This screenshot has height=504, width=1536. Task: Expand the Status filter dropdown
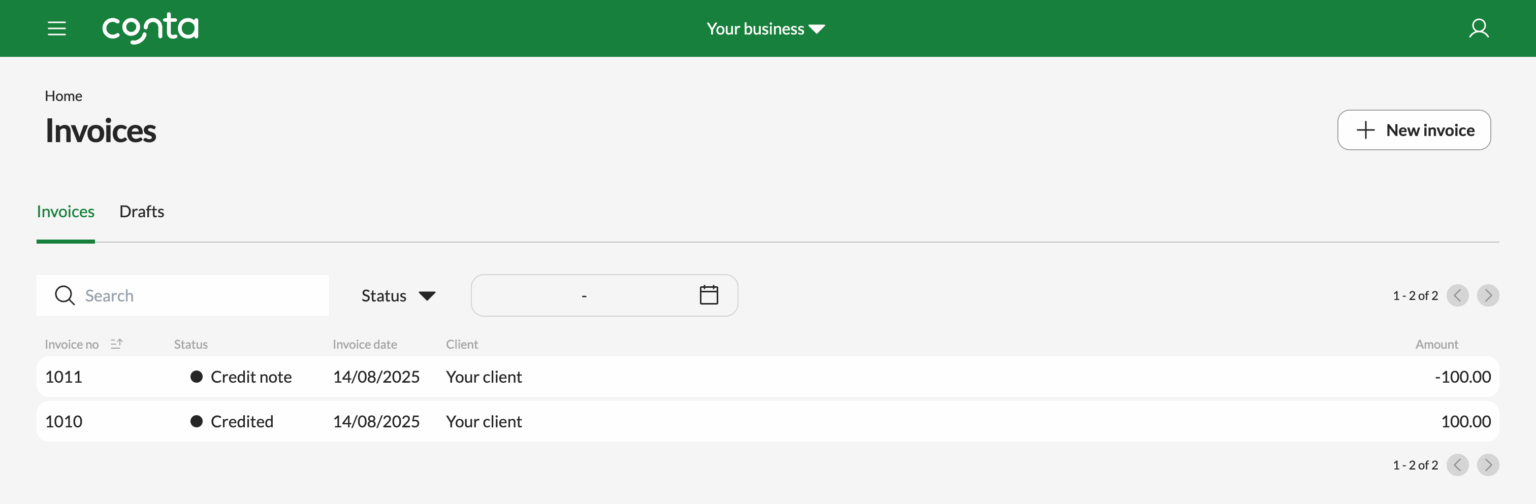click(398, 296)
